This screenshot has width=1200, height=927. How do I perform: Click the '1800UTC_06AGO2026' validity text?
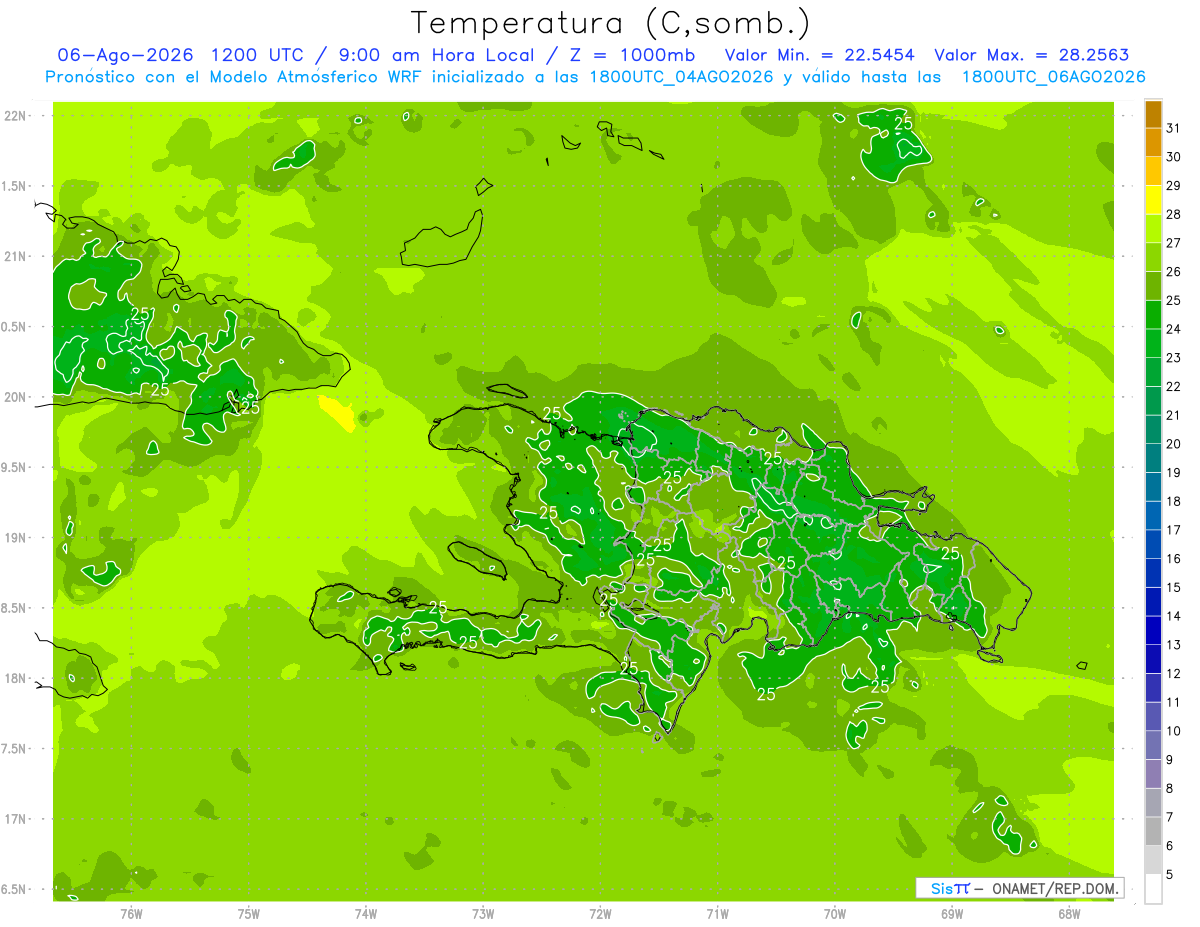[x=1053, y=77]
